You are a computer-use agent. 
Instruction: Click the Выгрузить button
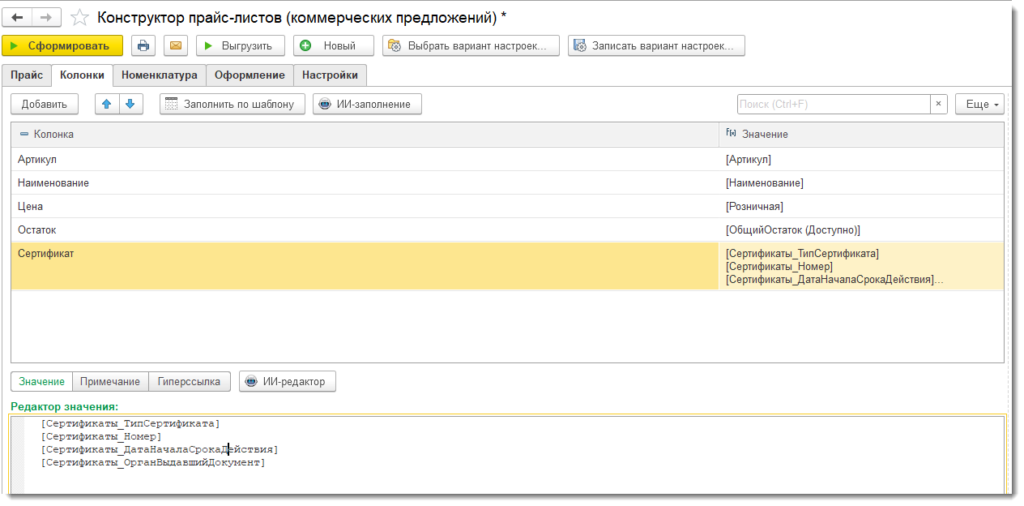(240, 46)
